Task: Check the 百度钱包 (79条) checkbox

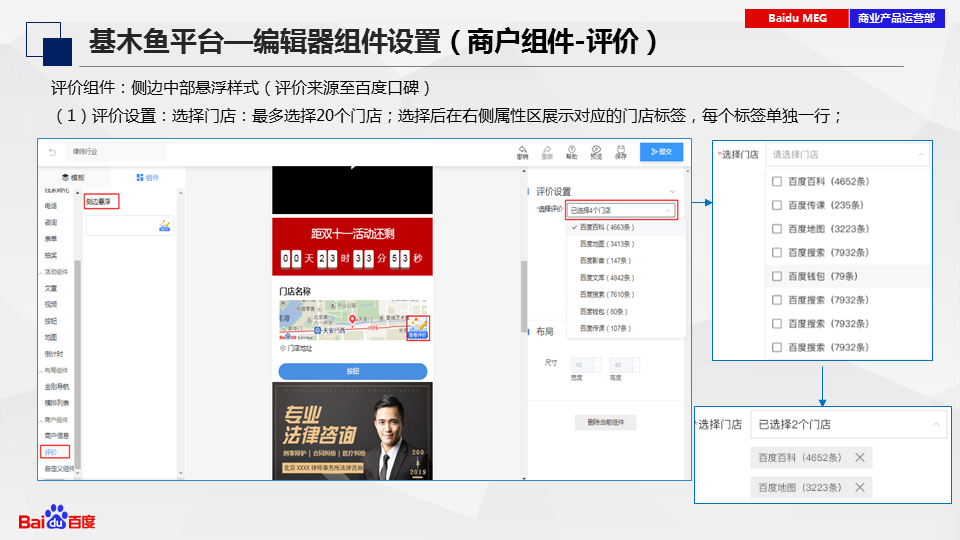Action: pos(777,276)
